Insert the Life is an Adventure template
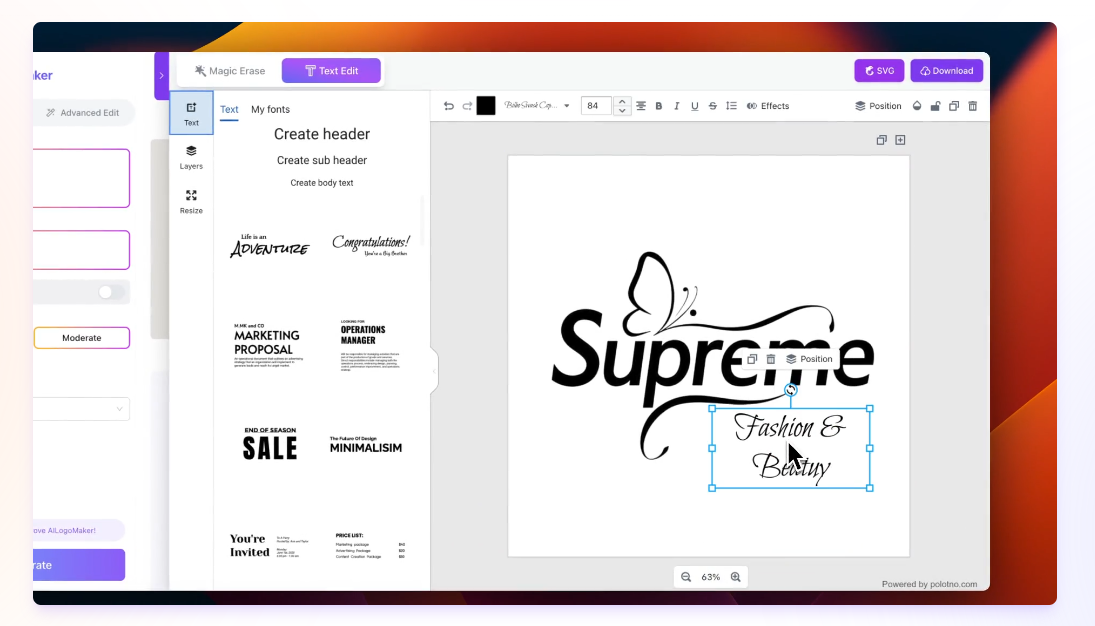Screen dimensions: 1095x626 click(x=270, y=245)
